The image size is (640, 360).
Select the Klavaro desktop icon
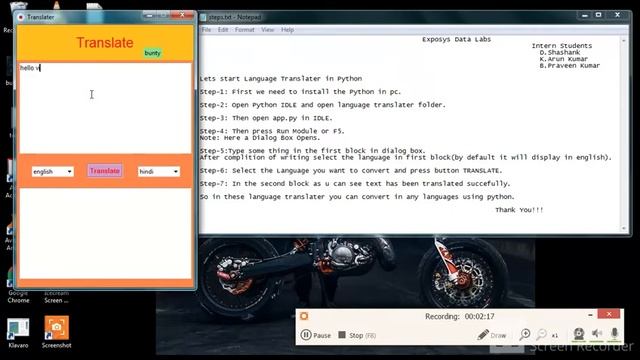[x=18, y=333]
